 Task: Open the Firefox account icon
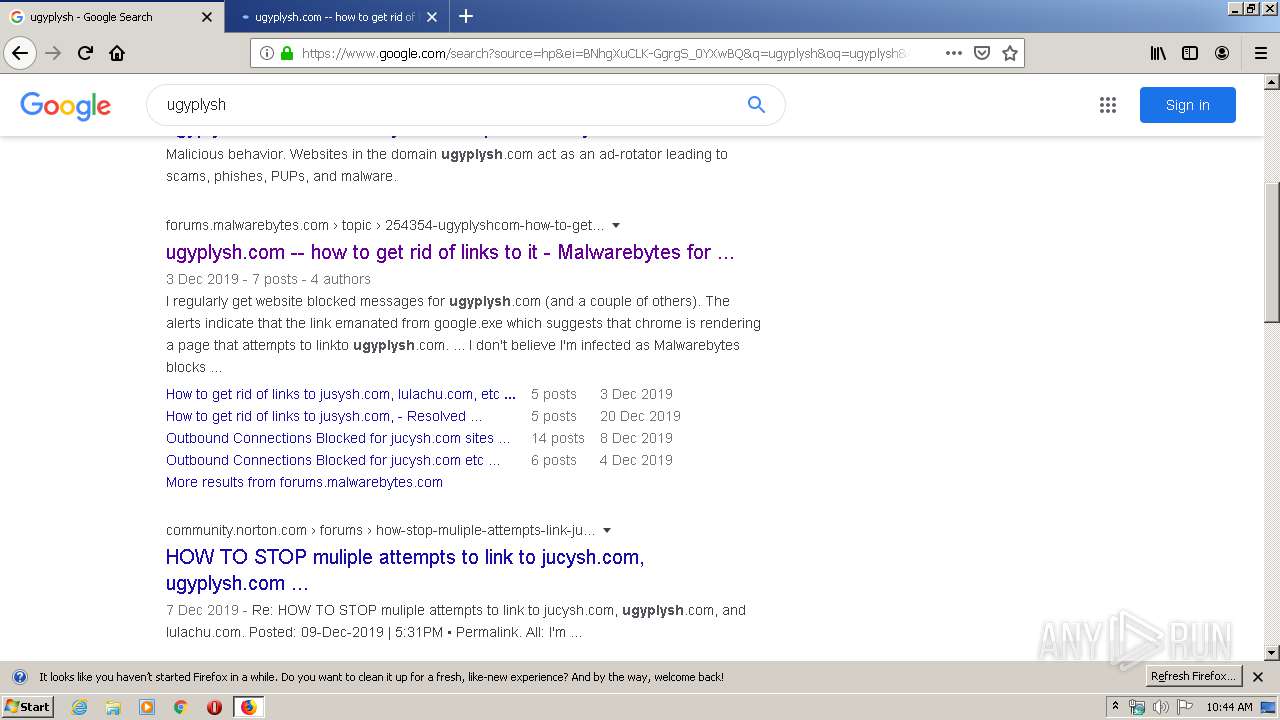pyautogui.click(x=1222, y=53)
